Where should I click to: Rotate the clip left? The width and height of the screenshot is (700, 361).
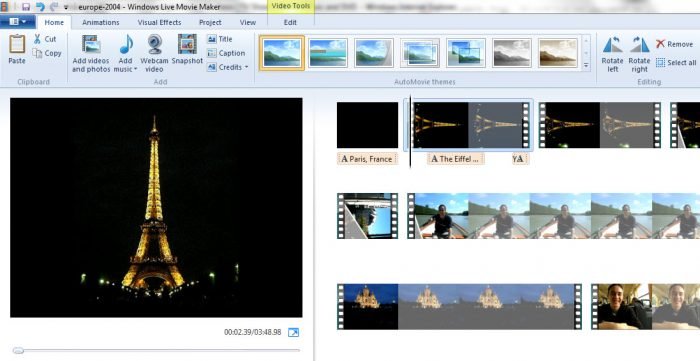612,45
